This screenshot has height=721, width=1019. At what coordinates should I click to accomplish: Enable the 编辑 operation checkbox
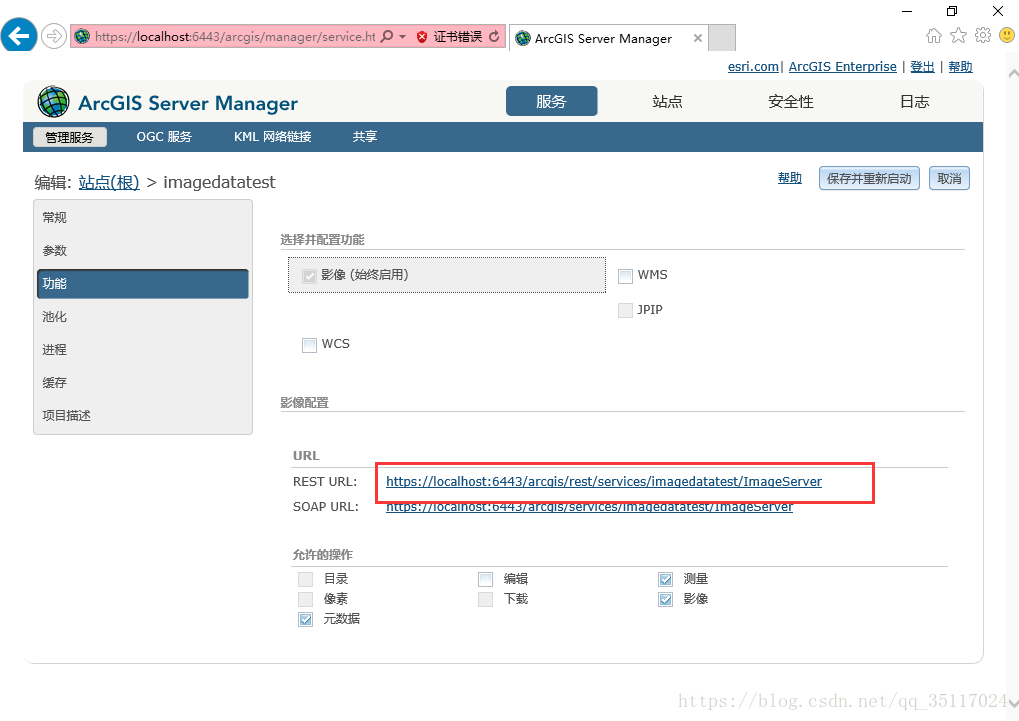[485, 579]
